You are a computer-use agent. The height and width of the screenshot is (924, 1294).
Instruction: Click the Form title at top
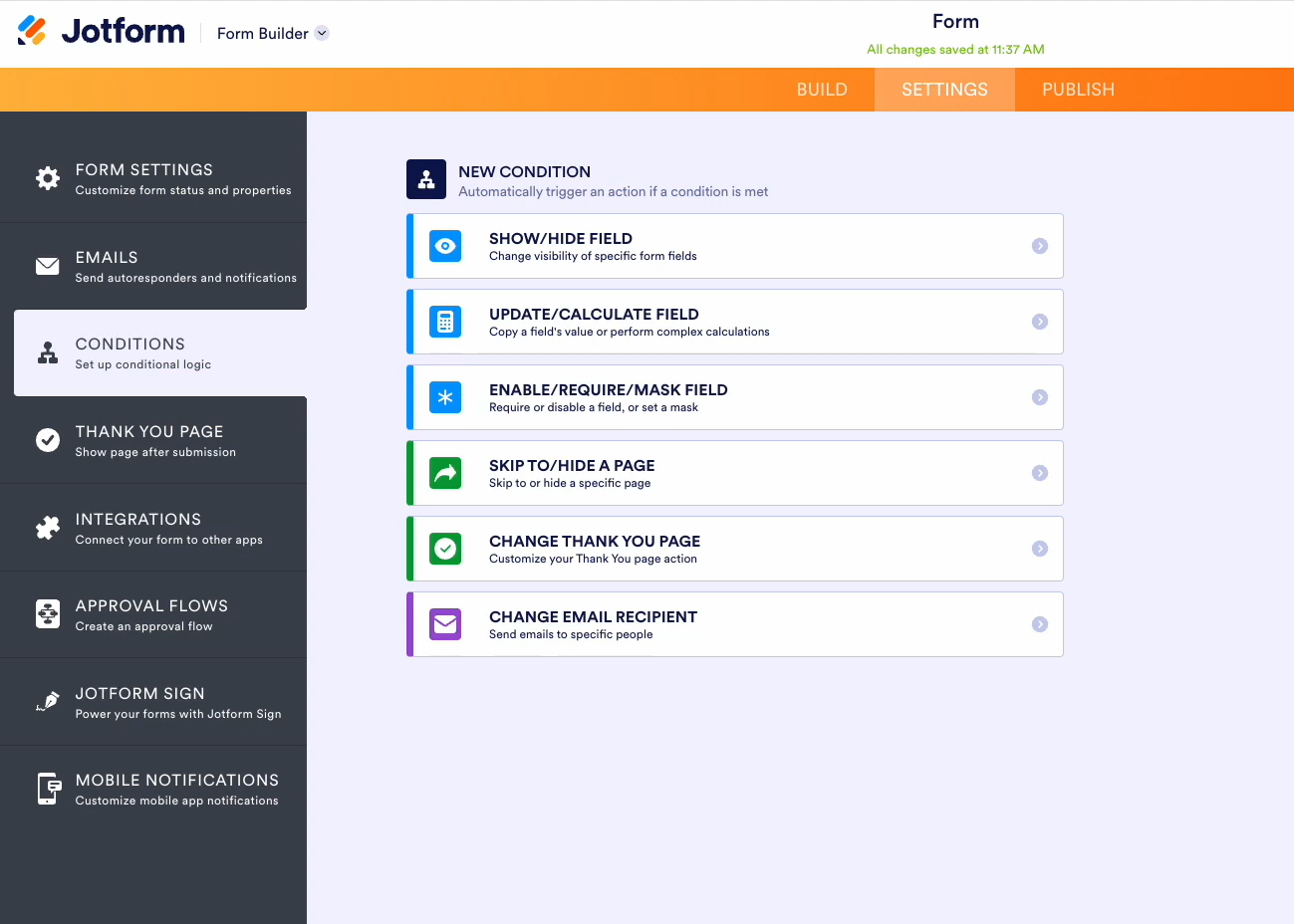tap(955, 21)
